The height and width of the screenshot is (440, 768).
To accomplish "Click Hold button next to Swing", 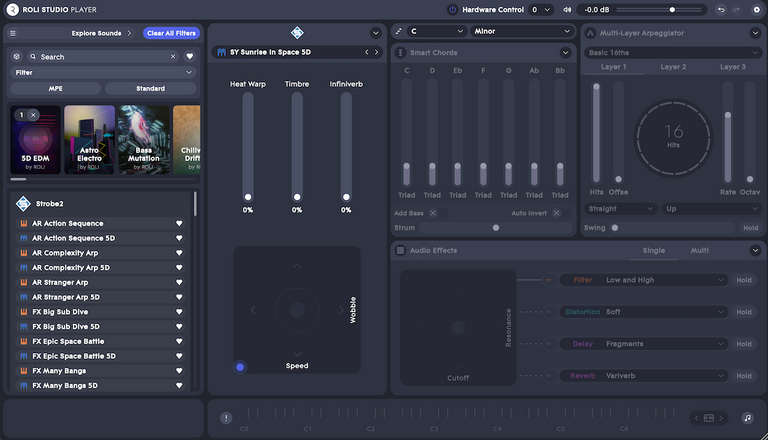I will (x=750, y=228).
